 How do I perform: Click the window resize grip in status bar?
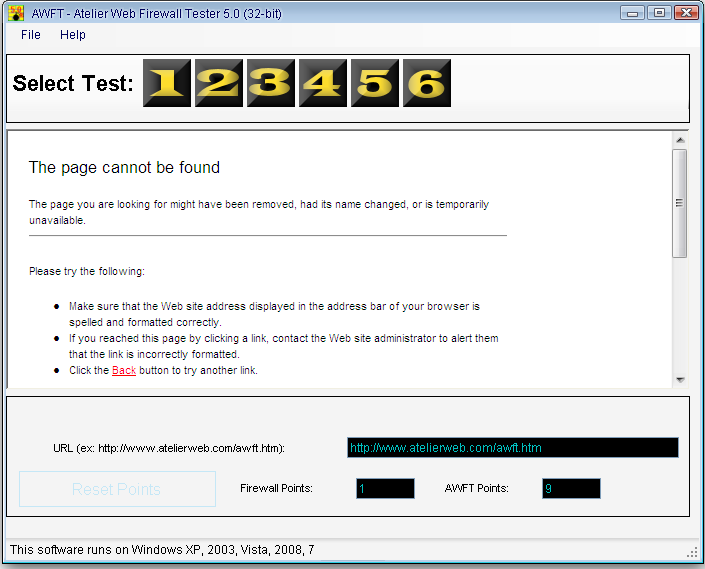tap(692, 553)
